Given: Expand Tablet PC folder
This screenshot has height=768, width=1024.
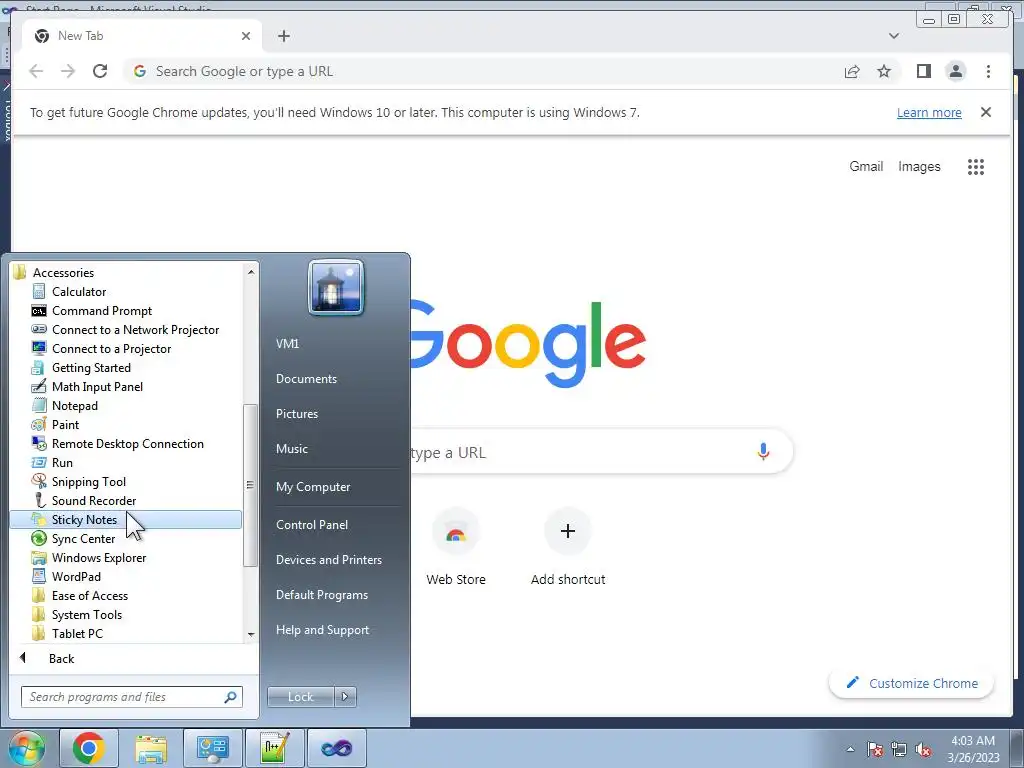Looking at the screenshot, I should (x=77, y=633).
